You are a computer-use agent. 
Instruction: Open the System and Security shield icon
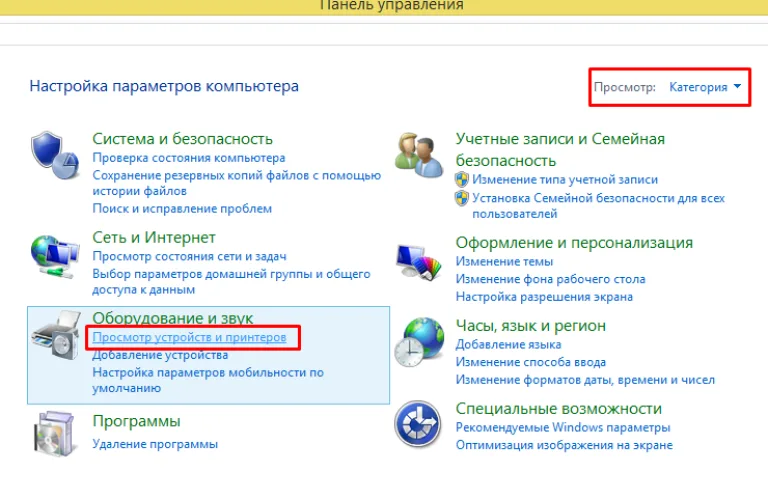point(55,155)
